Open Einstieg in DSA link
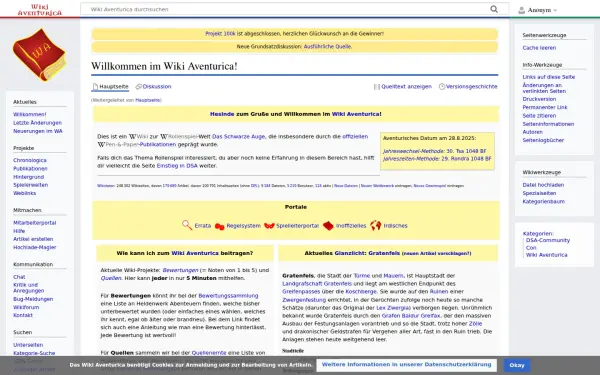Image resolution: width=600 pixels, height=375 pixels. [x=177, y=166]
